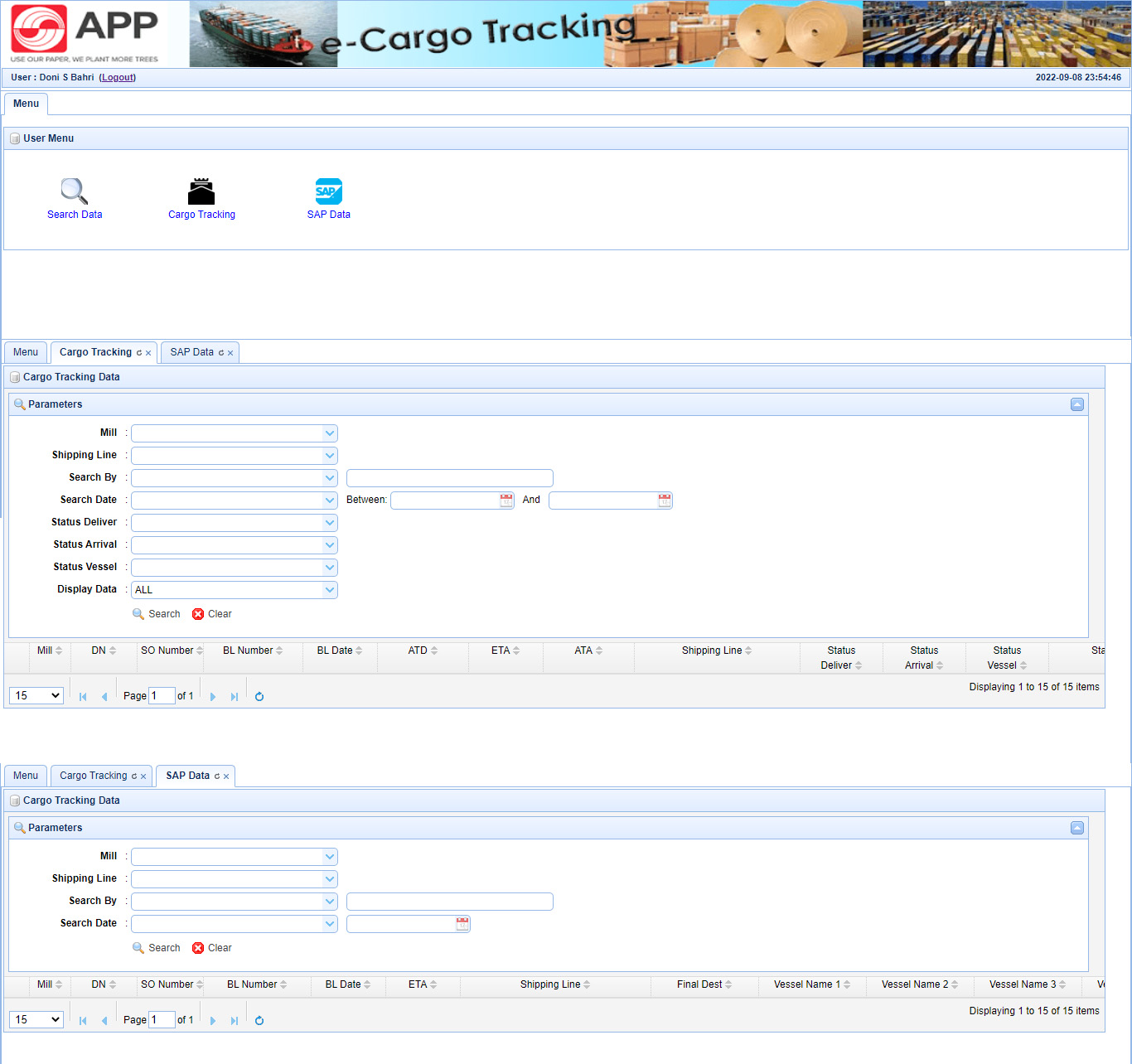Switch to the inactive Cargo Tracking tab

93,776
